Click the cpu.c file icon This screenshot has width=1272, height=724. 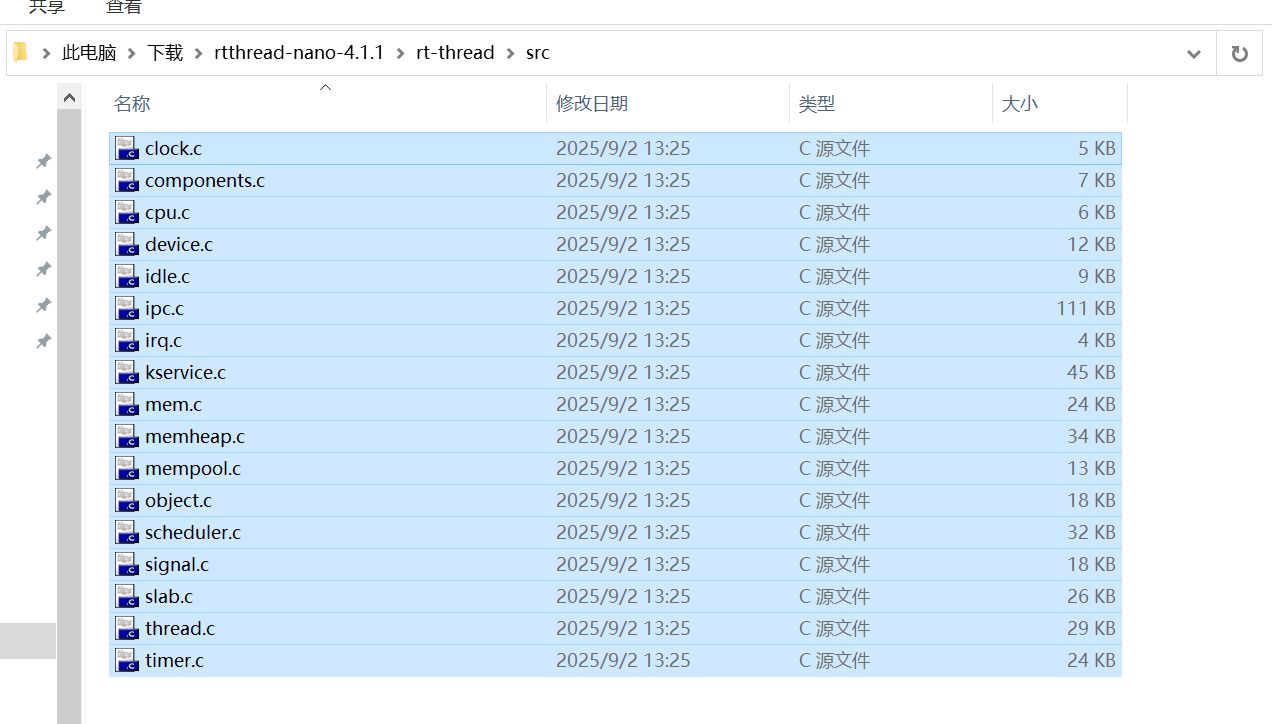126,212
